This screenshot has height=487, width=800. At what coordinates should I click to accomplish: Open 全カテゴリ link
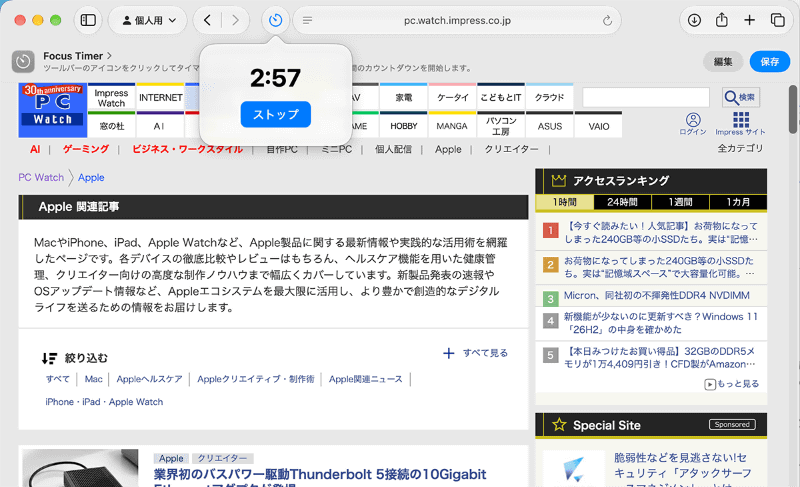tap(740, 148)
